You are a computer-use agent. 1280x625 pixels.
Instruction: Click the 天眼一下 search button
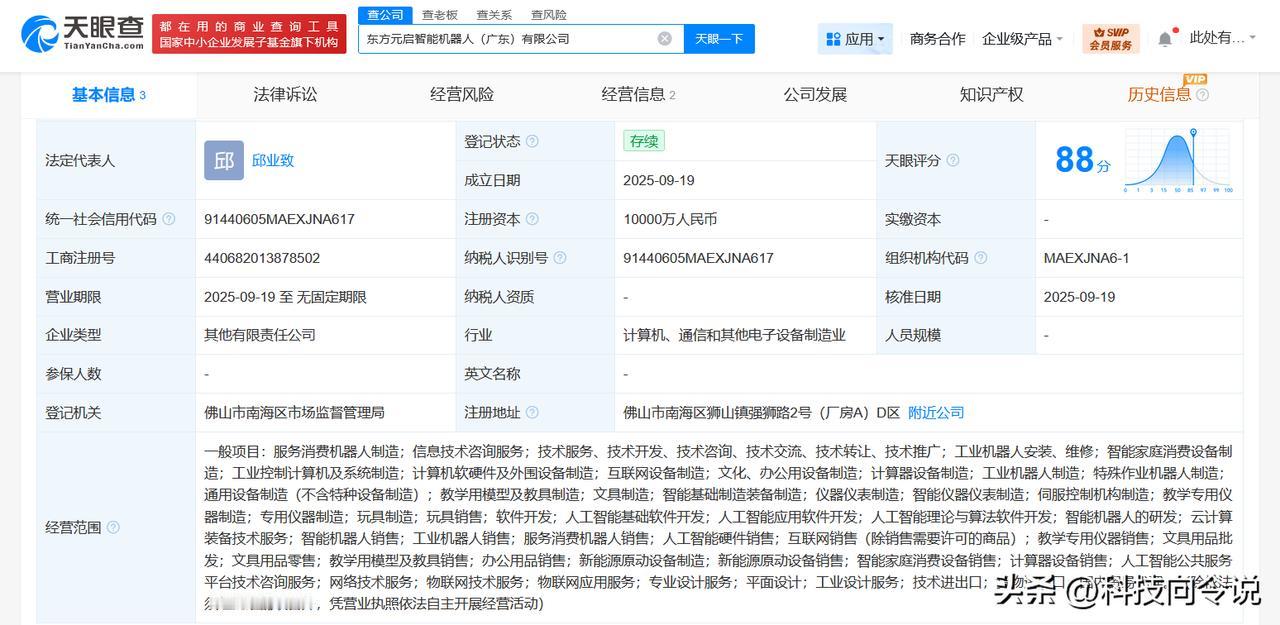(x=719, y=39)
